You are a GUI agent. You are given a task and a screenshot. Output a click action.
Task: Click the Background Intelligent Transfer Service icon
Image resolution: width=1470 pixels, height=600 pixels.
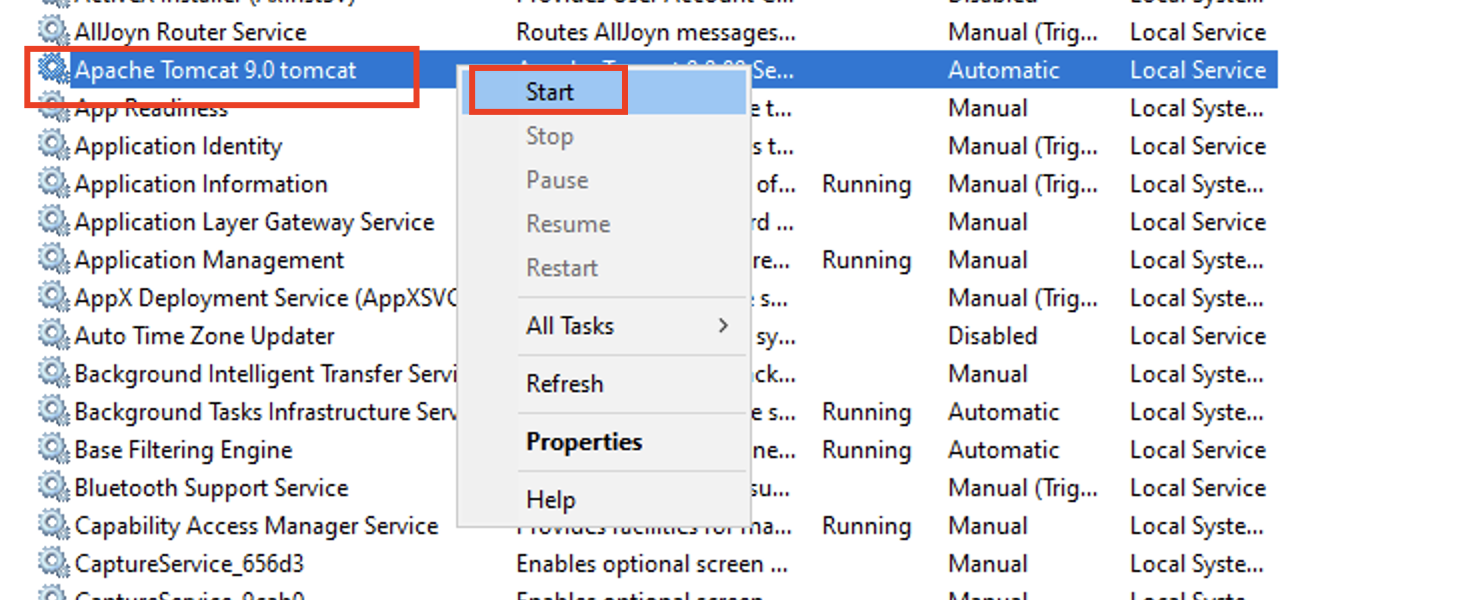click(x=53, y=374)
